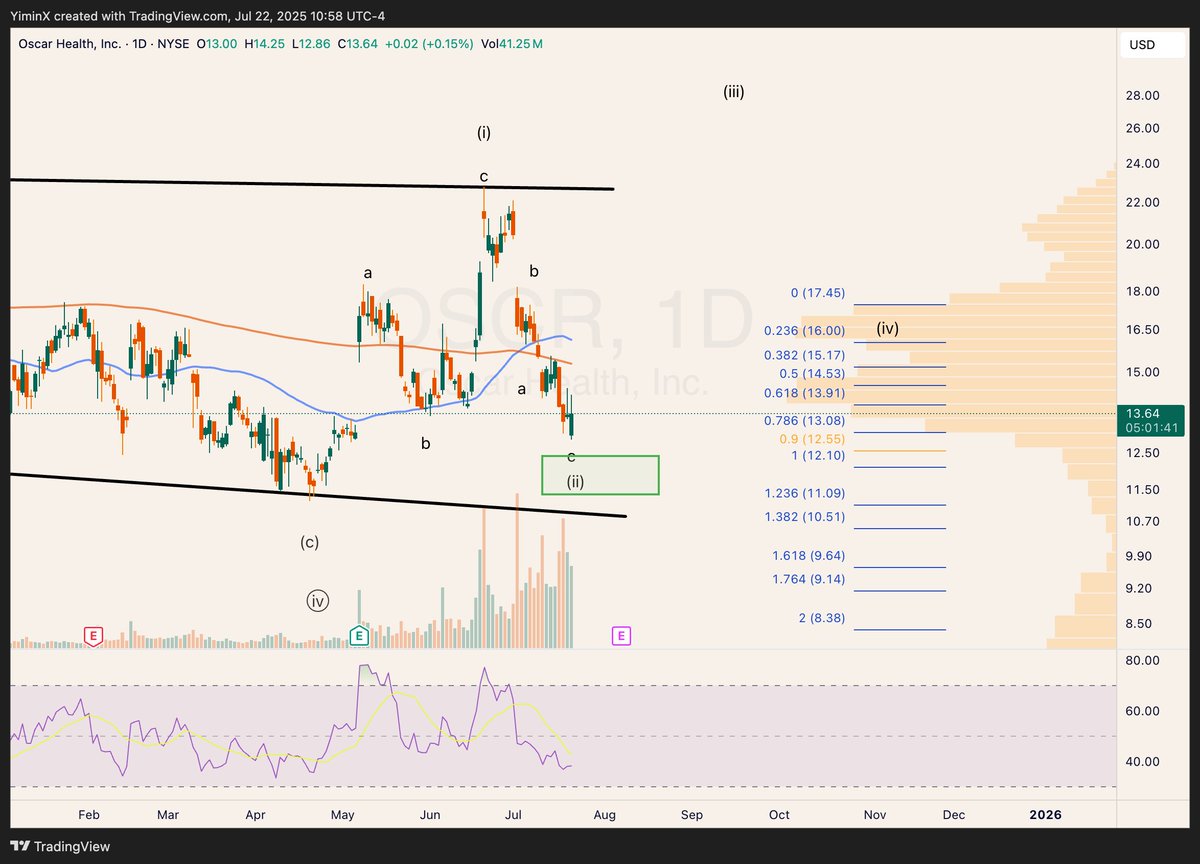Screen dimensions: 1200x864
Task: Click the closing price value C13.64
Action: coord(358,44)
